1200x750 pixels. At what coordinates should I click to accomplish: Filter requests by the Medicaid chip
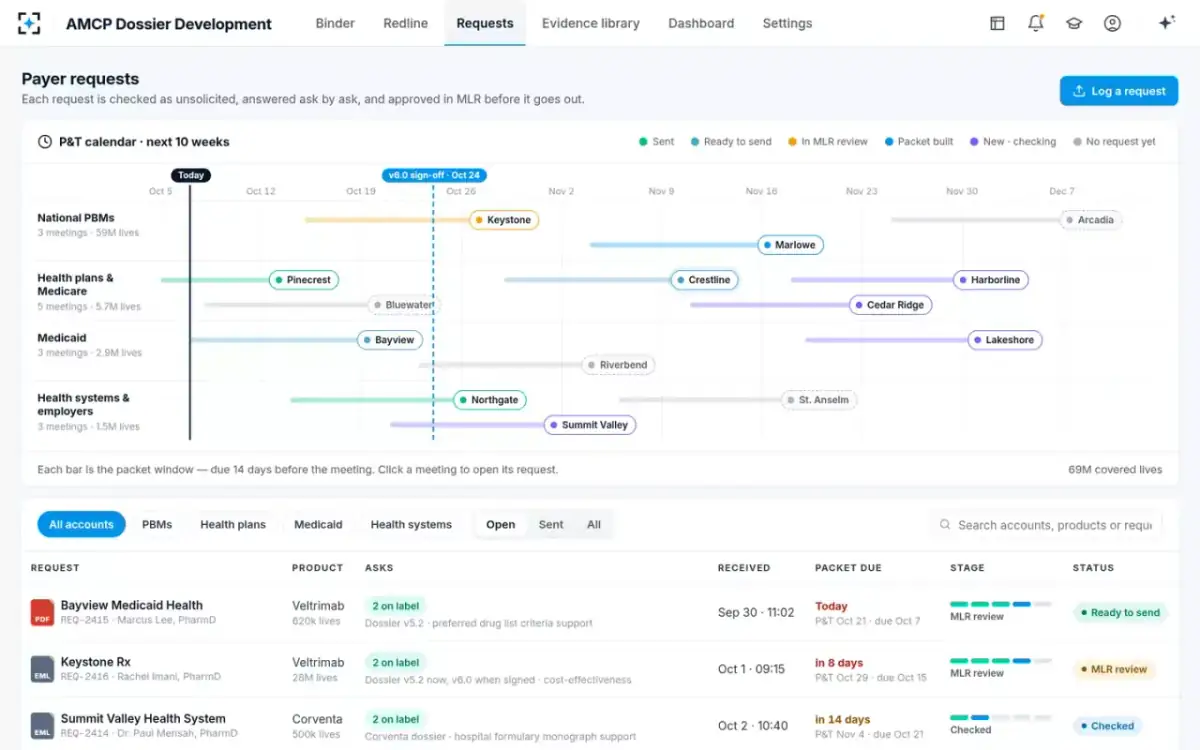[318, 525]
